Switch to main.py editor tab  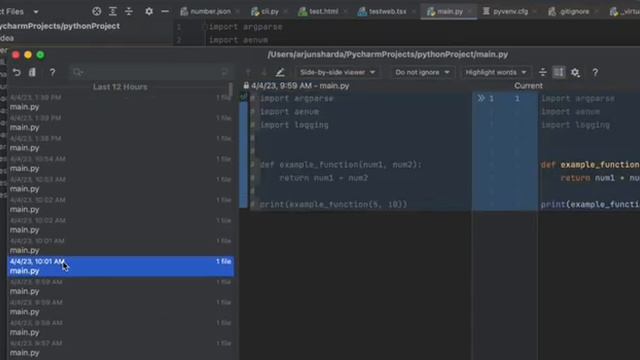click(448, 11)
